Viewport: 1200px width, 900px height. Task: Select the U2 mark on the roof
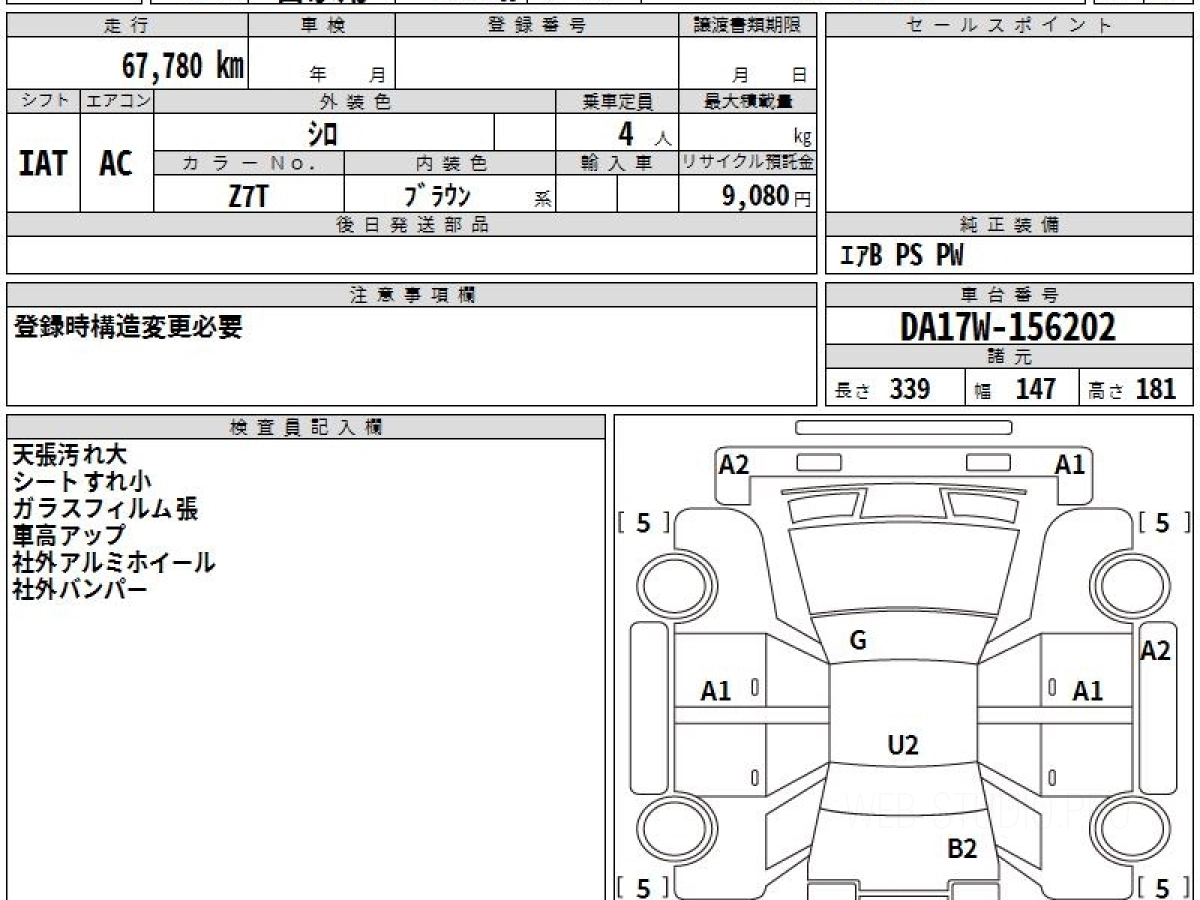point(902,744)
